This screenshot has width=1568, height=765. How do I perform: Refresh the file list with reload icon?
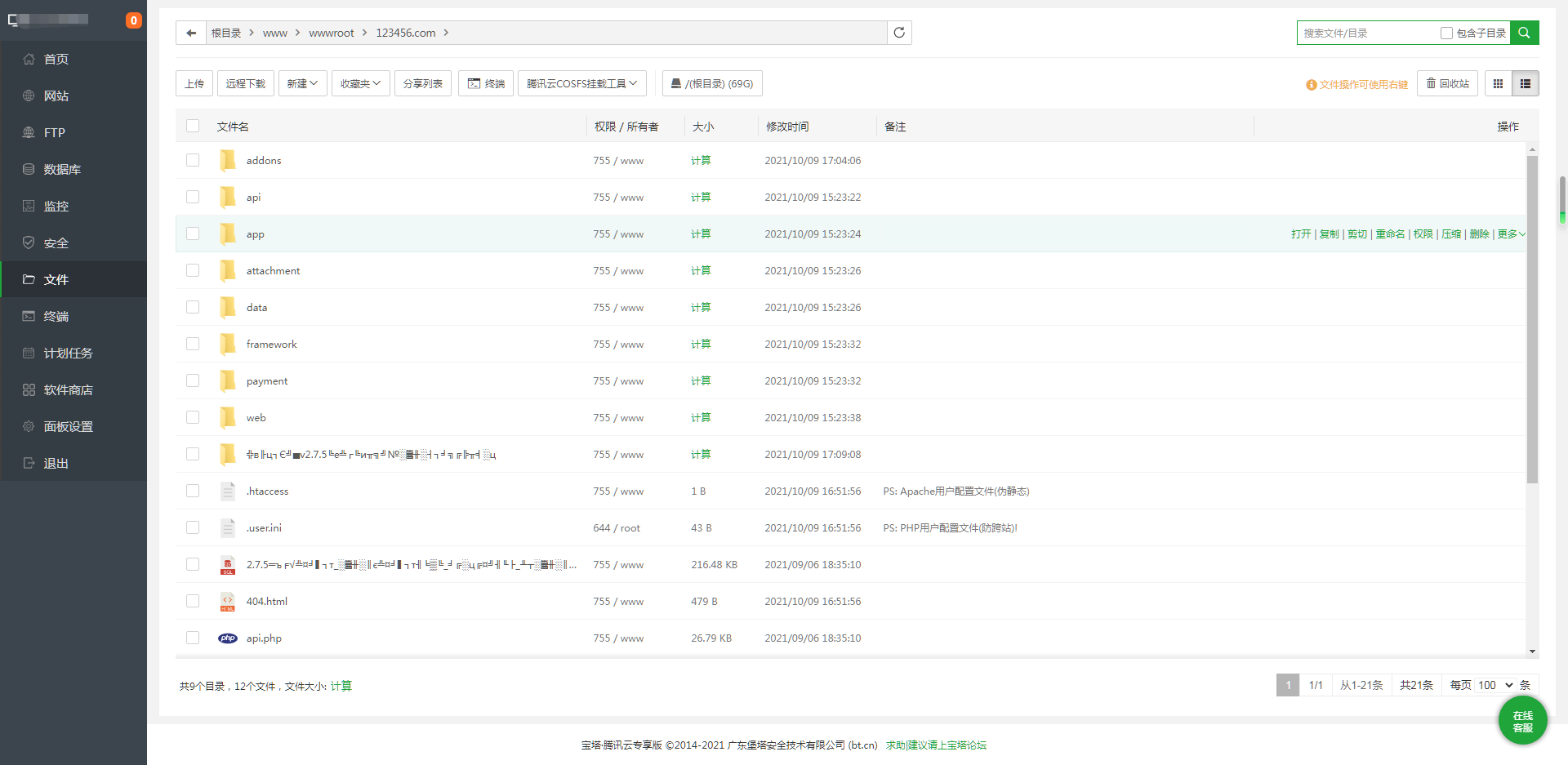(899, 33)
